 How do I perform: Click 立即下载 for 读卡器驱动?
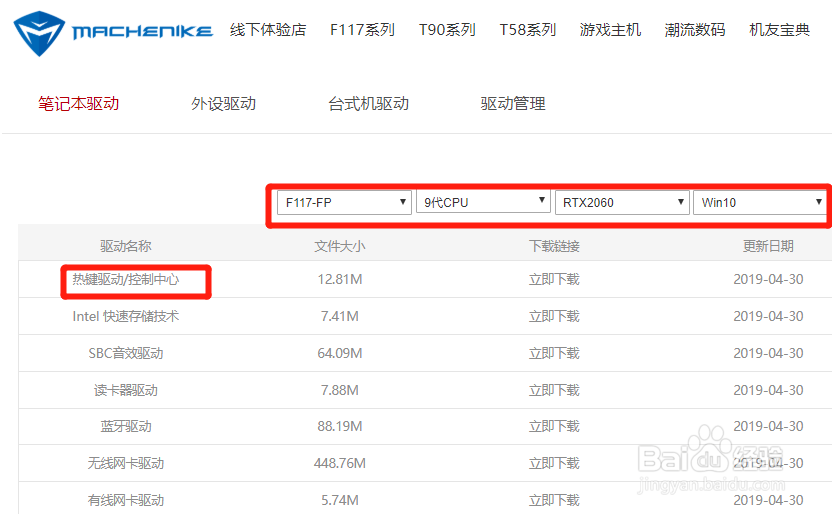[x=554, y=390]
